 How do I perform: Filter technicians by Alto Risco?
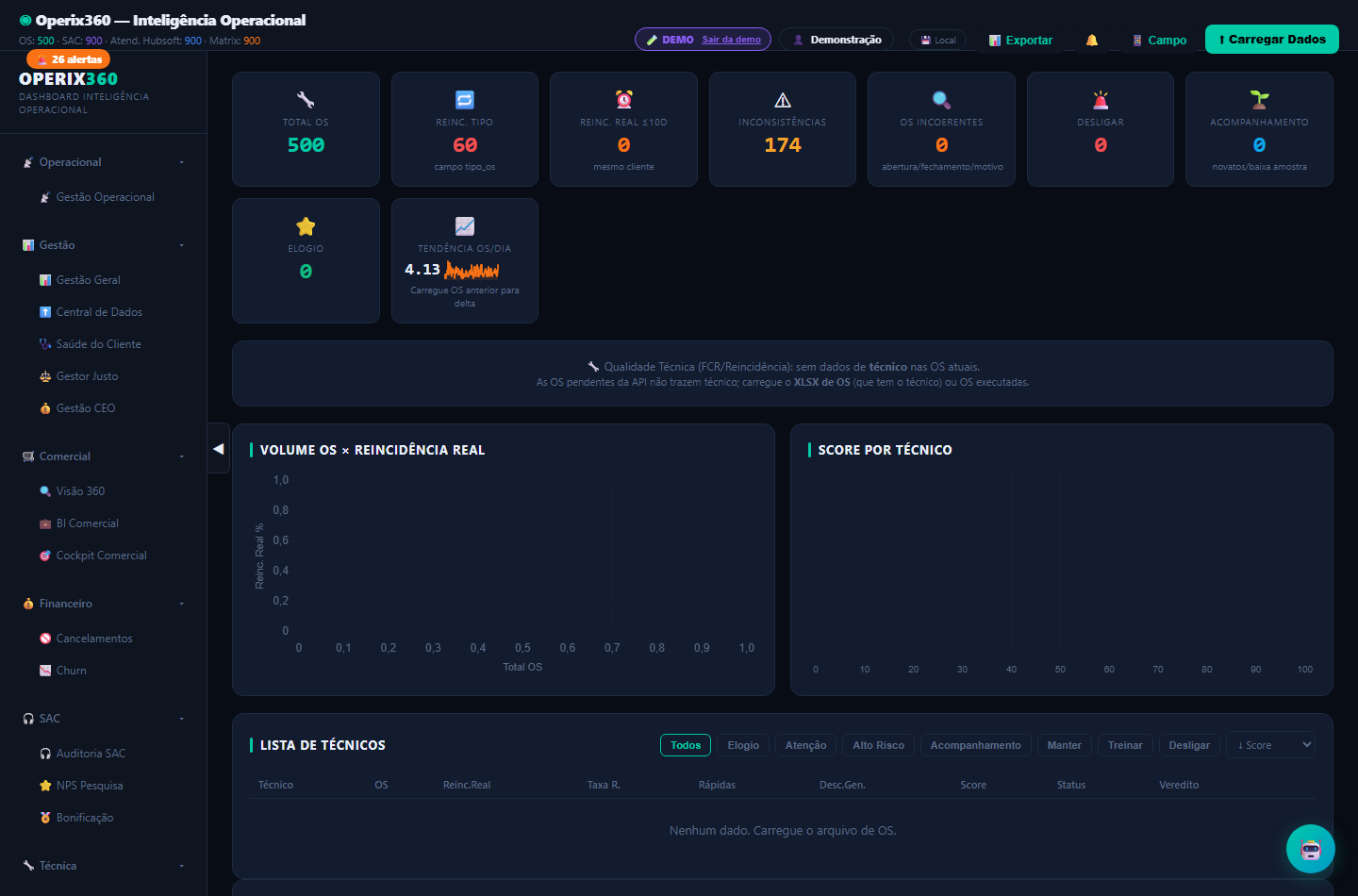(x=878, y=745)
